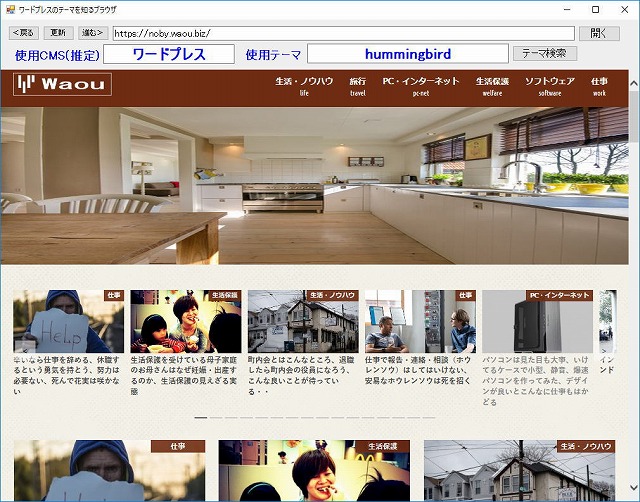Click the vertical scrollbar thumb
640x502 pixels.
tap(634, 116)
